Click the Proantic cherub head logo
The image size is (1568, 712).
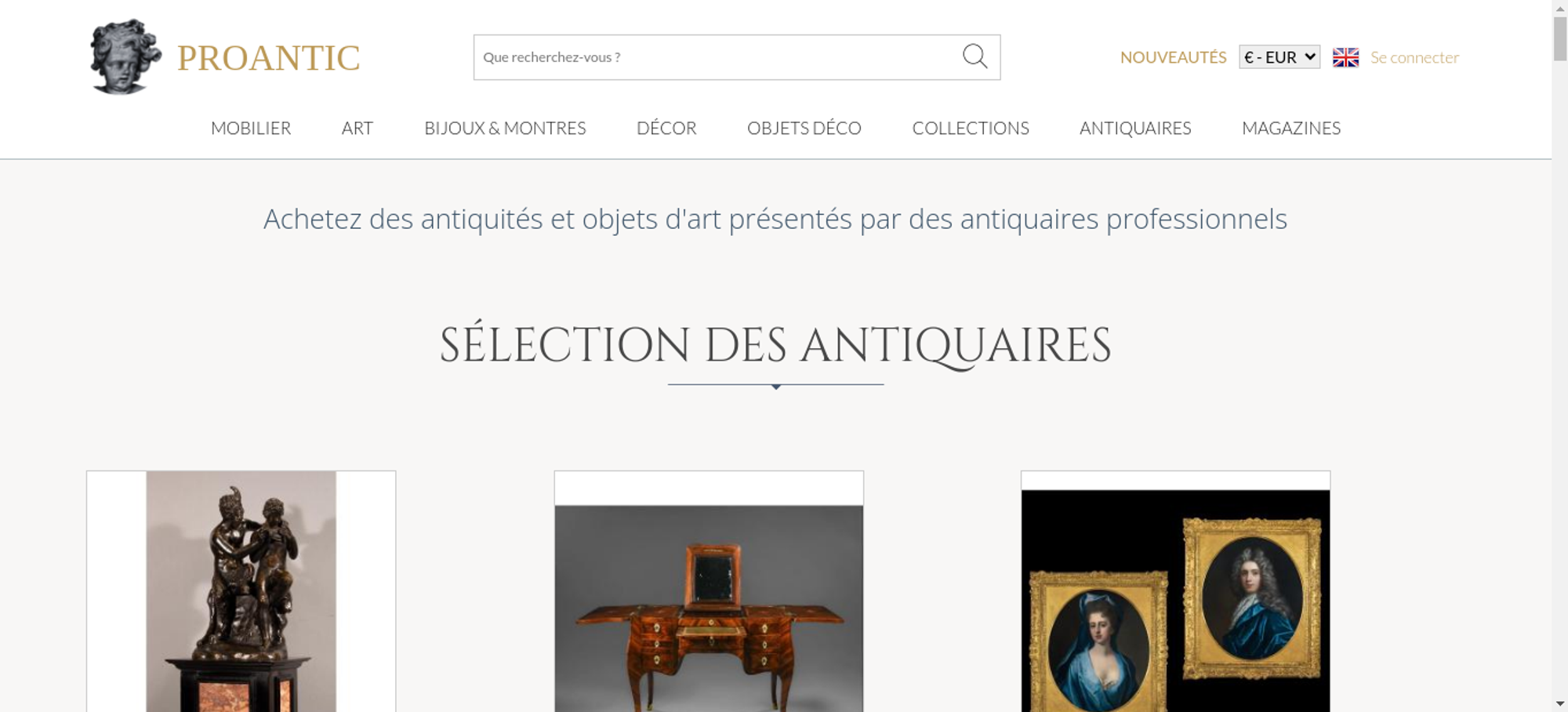point(125,57)
